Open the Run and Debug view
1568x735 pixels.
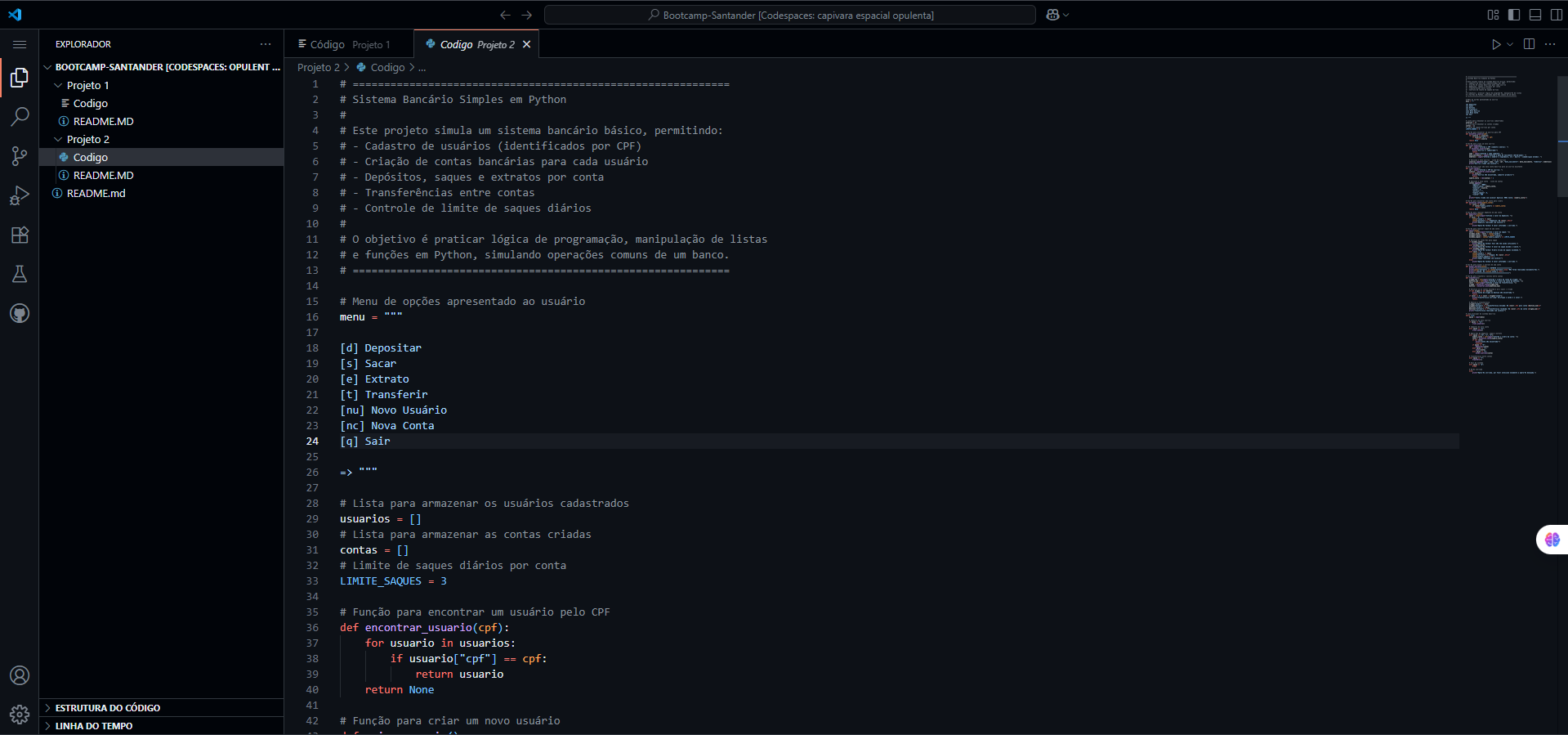[20, 195]
